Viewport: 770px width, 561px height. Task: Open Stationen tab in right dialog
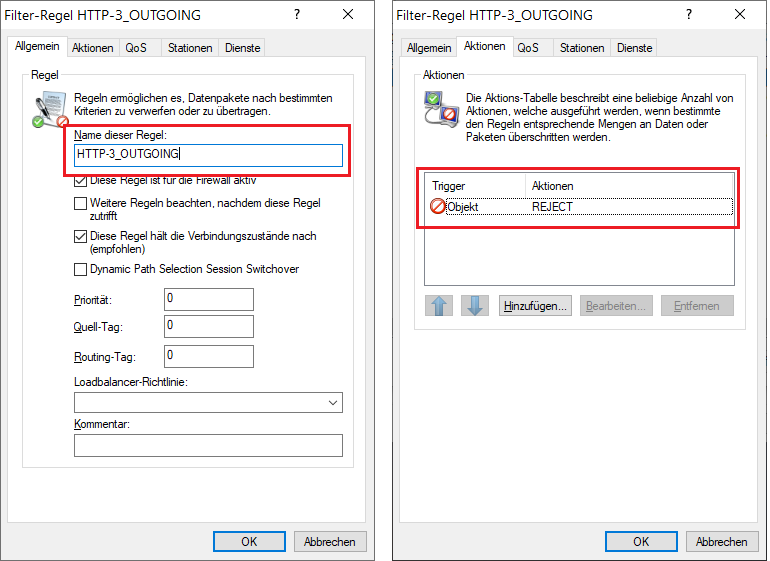580,48
